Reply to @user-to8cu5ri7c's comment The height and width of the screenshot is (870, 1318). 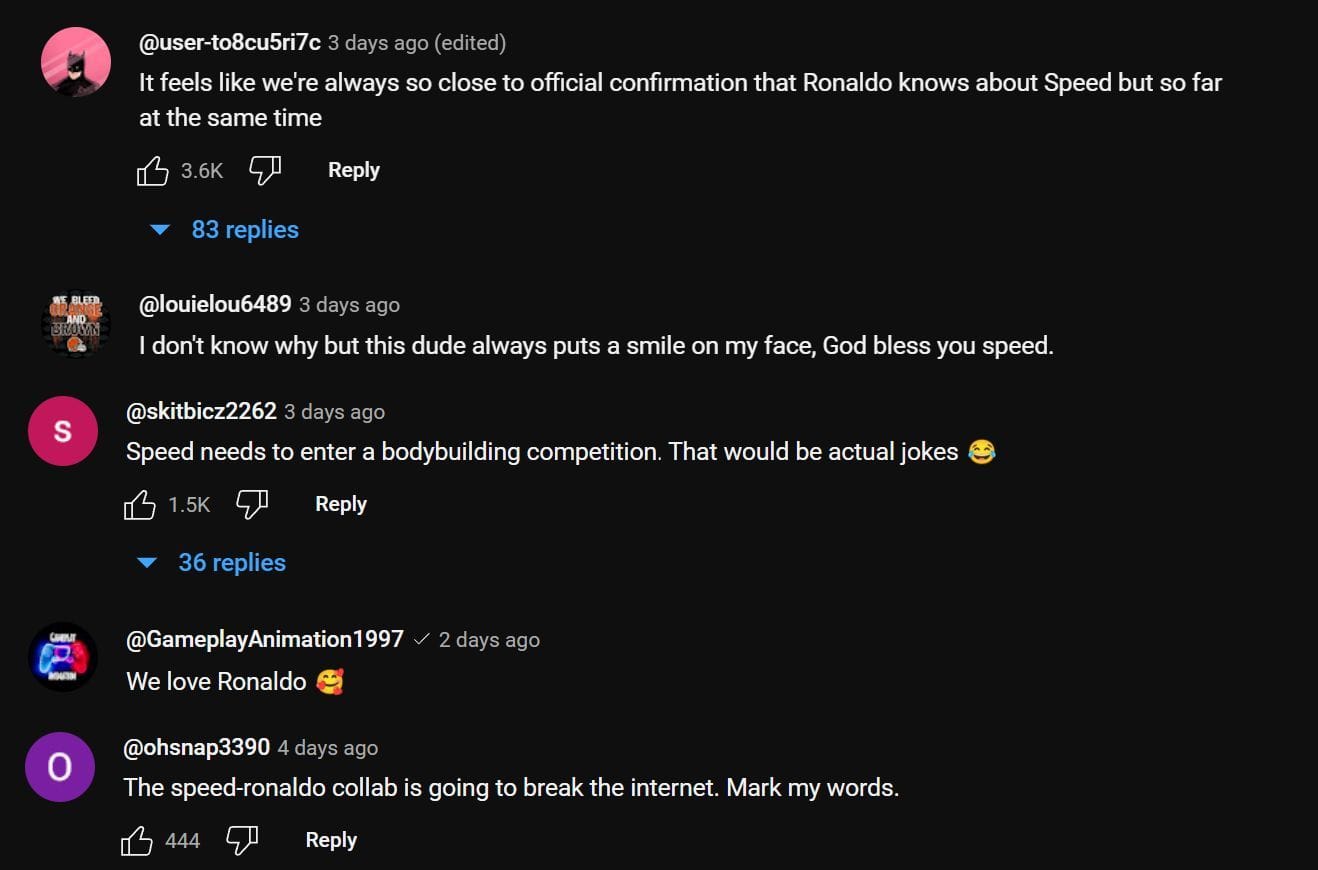(x=353, y=170)
